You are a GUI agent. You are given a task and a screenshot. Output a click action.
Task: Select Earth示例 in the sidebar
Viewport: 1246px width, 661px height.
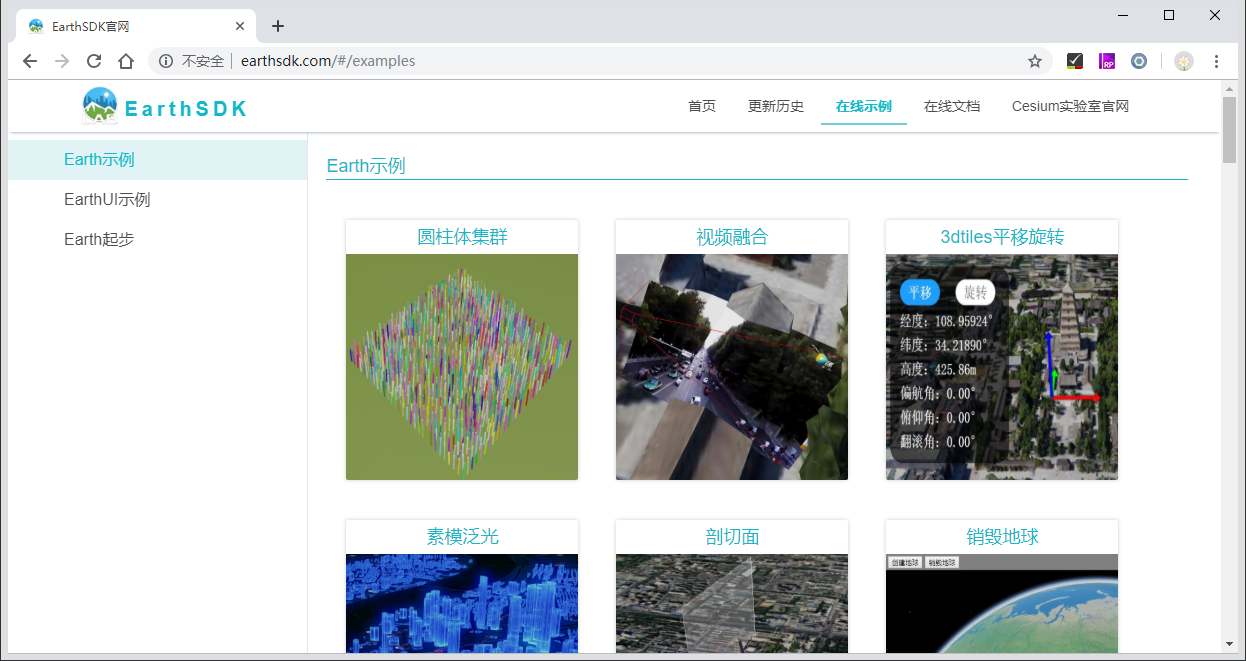point(158,160)
